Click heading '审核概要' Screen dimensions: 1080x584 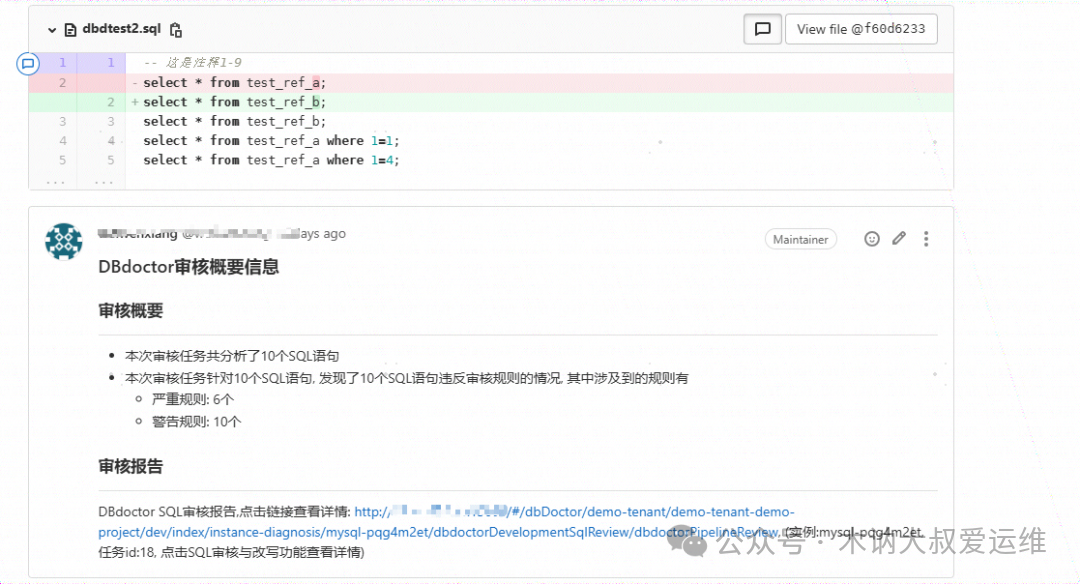tap(131, 311)
